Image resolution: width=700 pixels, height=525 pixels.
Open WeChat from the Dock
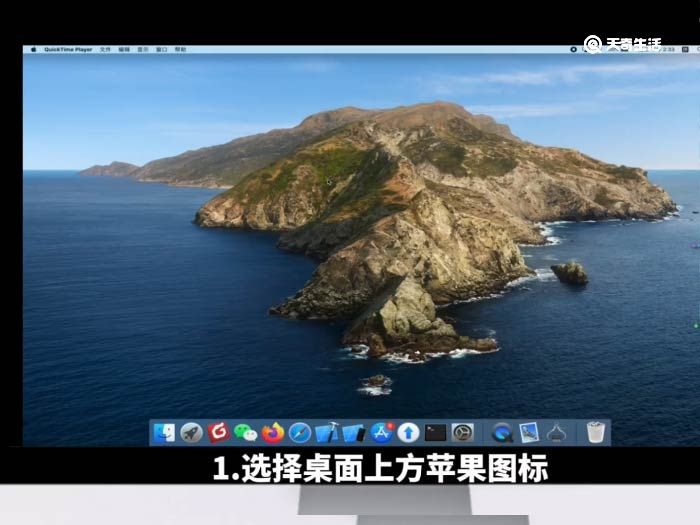click(245, 432)
